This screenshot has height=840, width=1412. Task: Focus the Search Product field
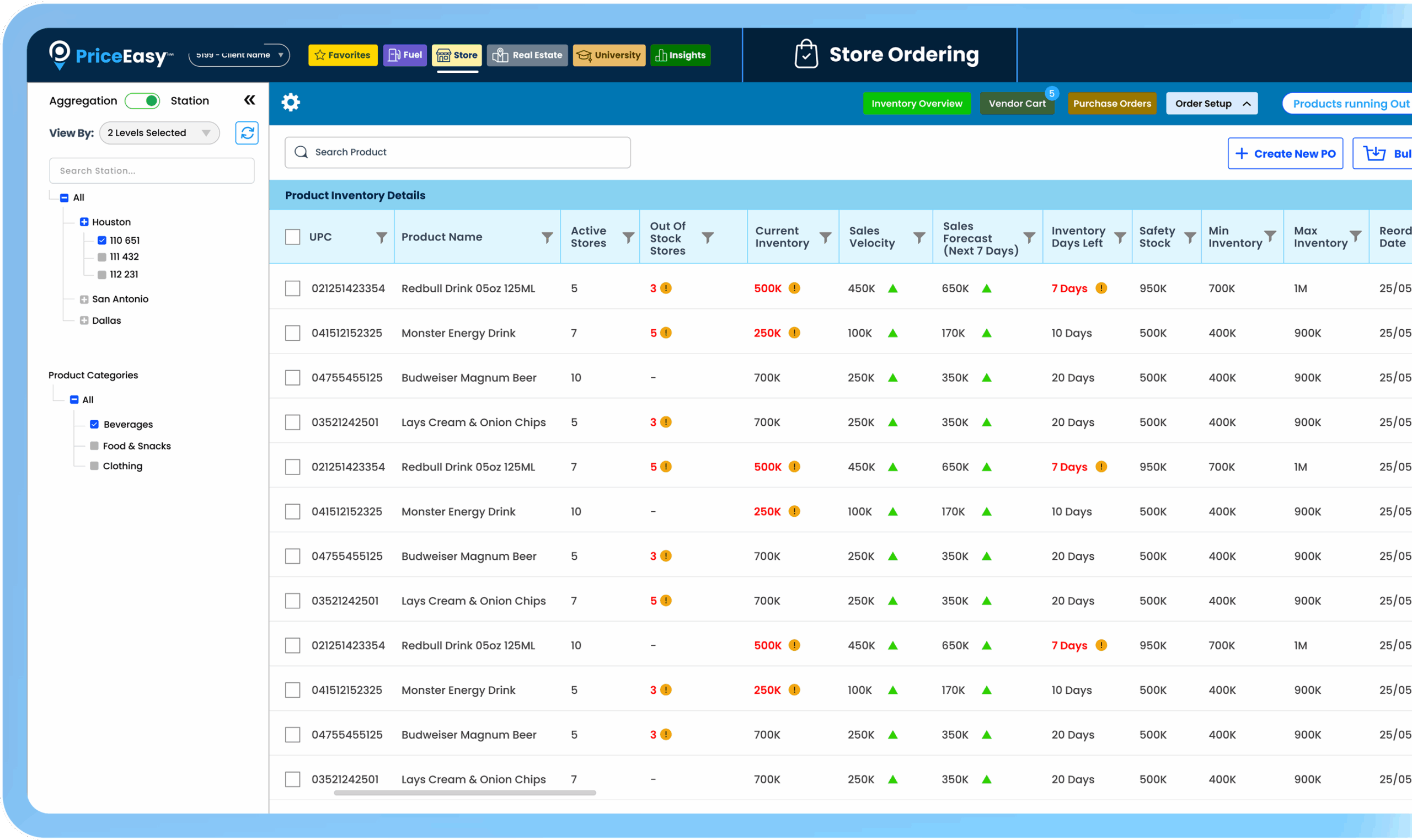click(x=457, y=152)
